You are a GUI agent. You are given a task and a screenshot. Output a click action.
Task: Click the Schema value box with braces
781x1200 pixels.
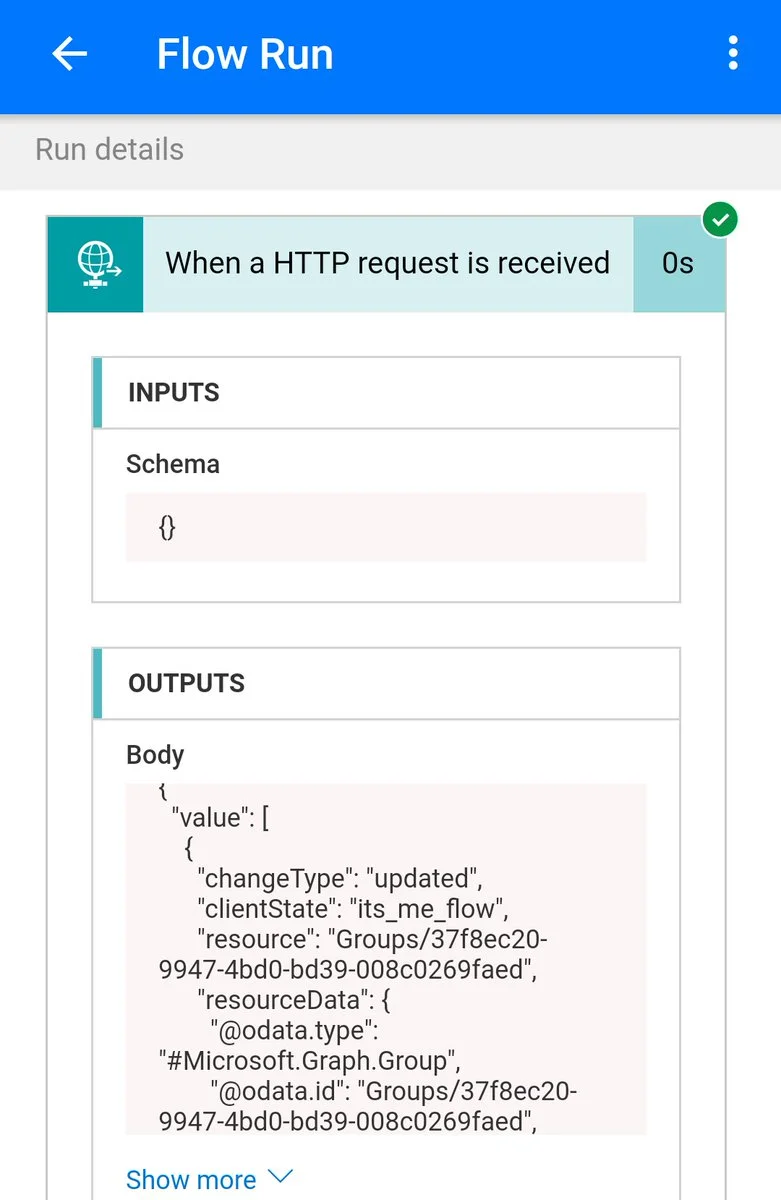385,527
